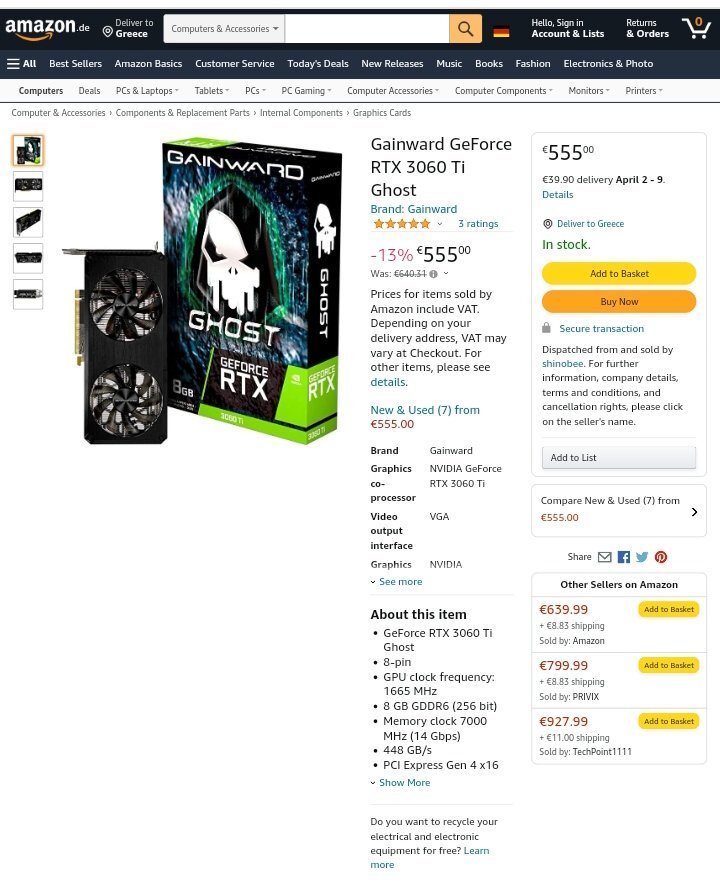The width and height of the screenshot is (720, 893).
Task: Click the orange search magnifier button
Action: pyautogui.click(x=465, y=28)
